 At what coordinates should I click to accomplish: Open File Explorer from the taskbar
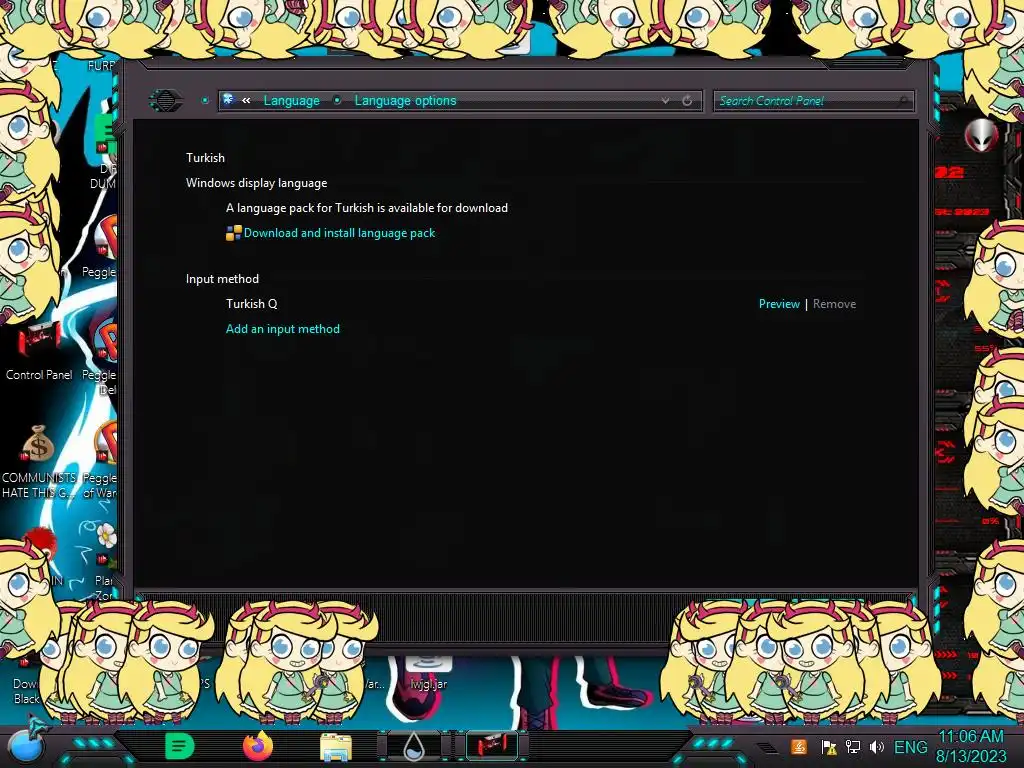[336, 747]
